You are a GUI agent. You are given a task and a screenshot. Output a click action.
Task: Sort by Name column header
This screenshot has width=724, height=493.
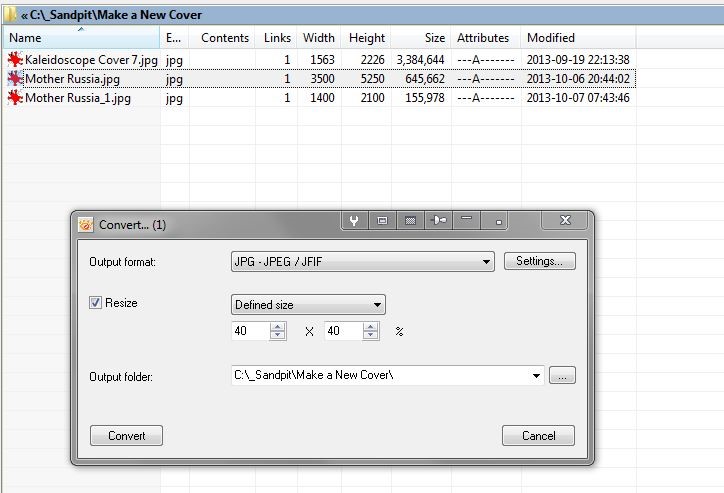click(x=82, y=37)
